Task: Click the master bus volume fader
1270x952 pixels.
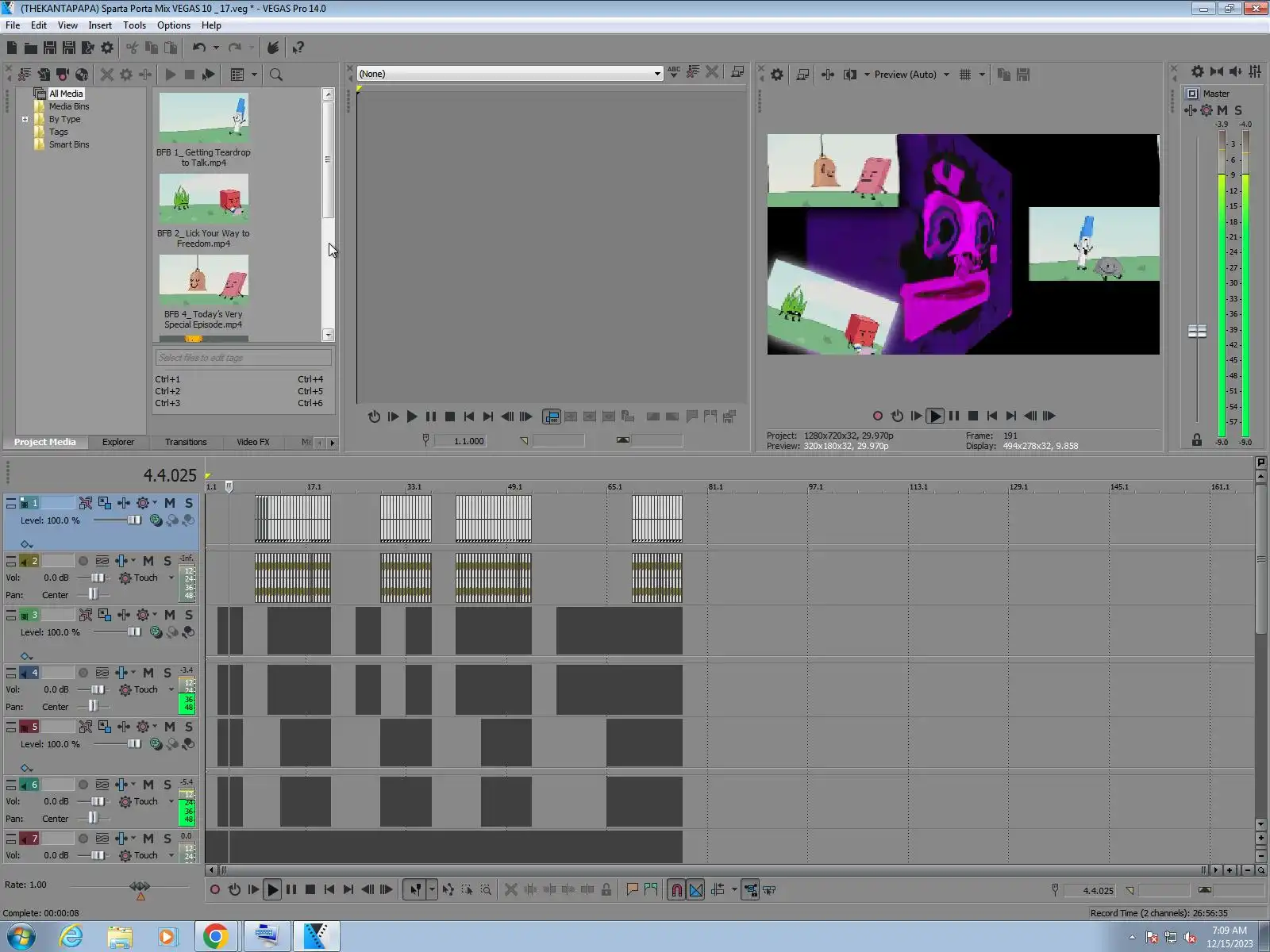Action: tap(1197, 331)
